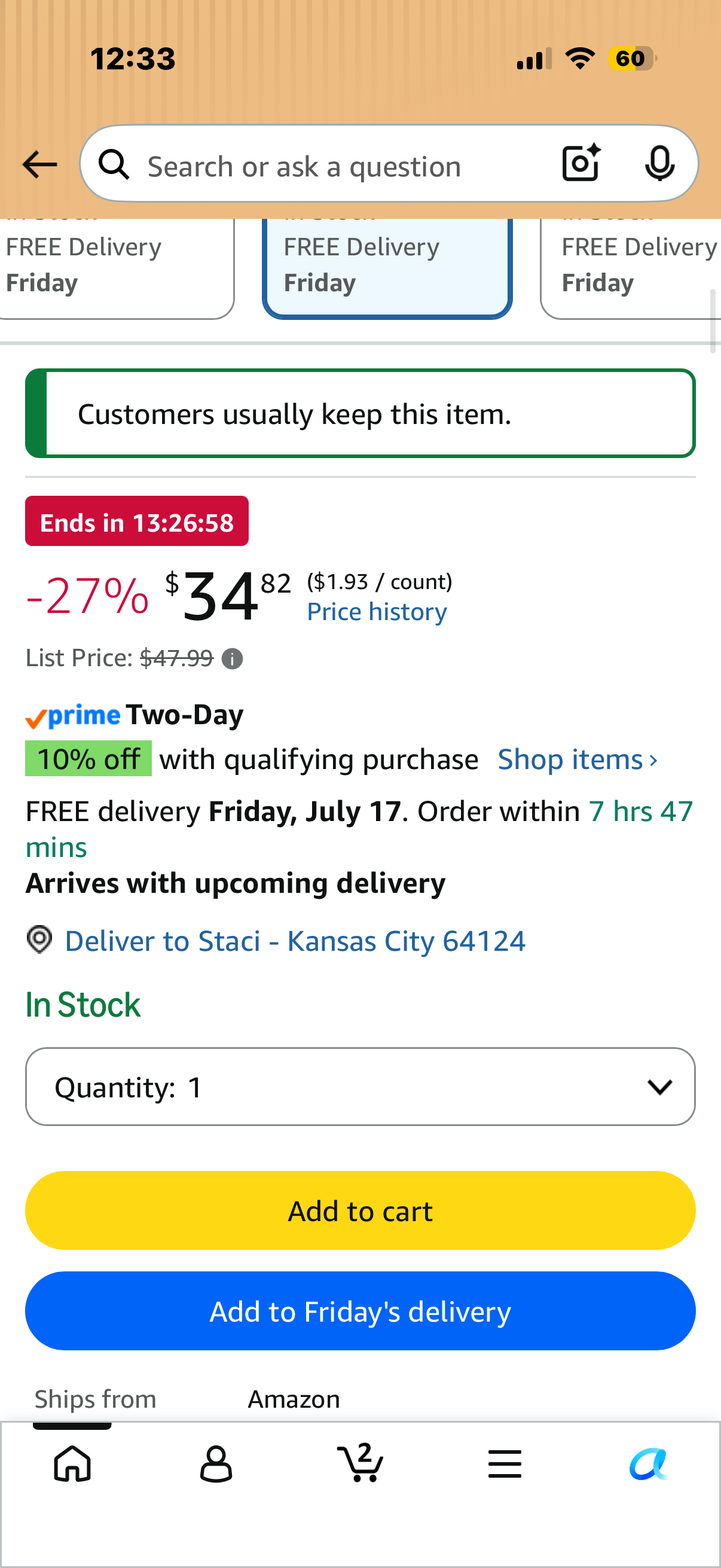Click Add to Friday's delivery button
Image resolution: width=721 pixels, height=1568 pixels.
[x=360, y=1310]
